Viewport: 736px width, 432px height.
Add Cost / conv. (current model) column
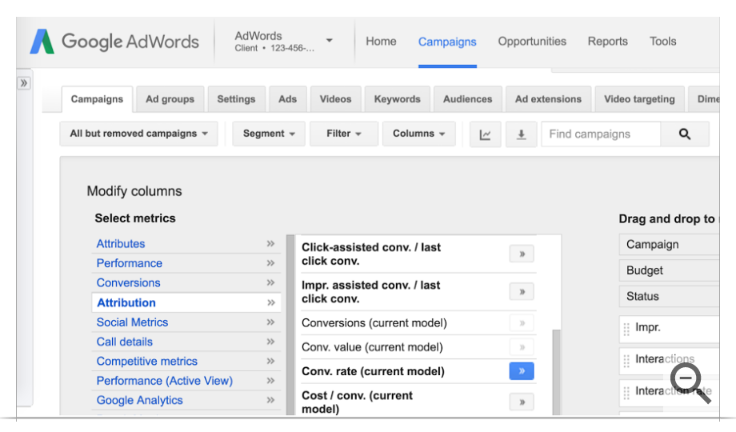pyautogui.click(x=521, y=402)
